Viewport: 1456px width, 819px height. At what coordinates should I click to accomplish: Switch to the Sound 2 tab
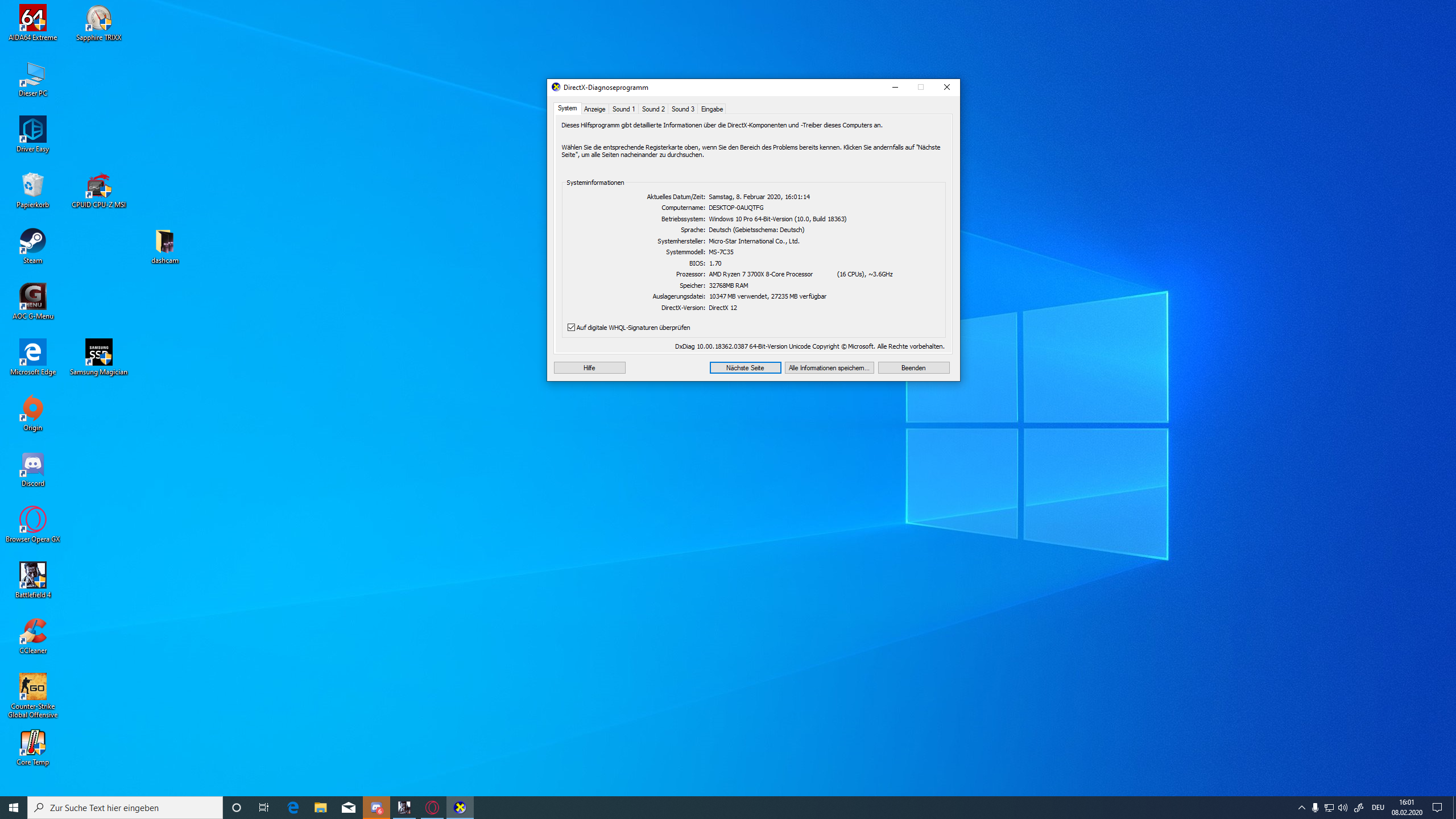click(653, 109)
